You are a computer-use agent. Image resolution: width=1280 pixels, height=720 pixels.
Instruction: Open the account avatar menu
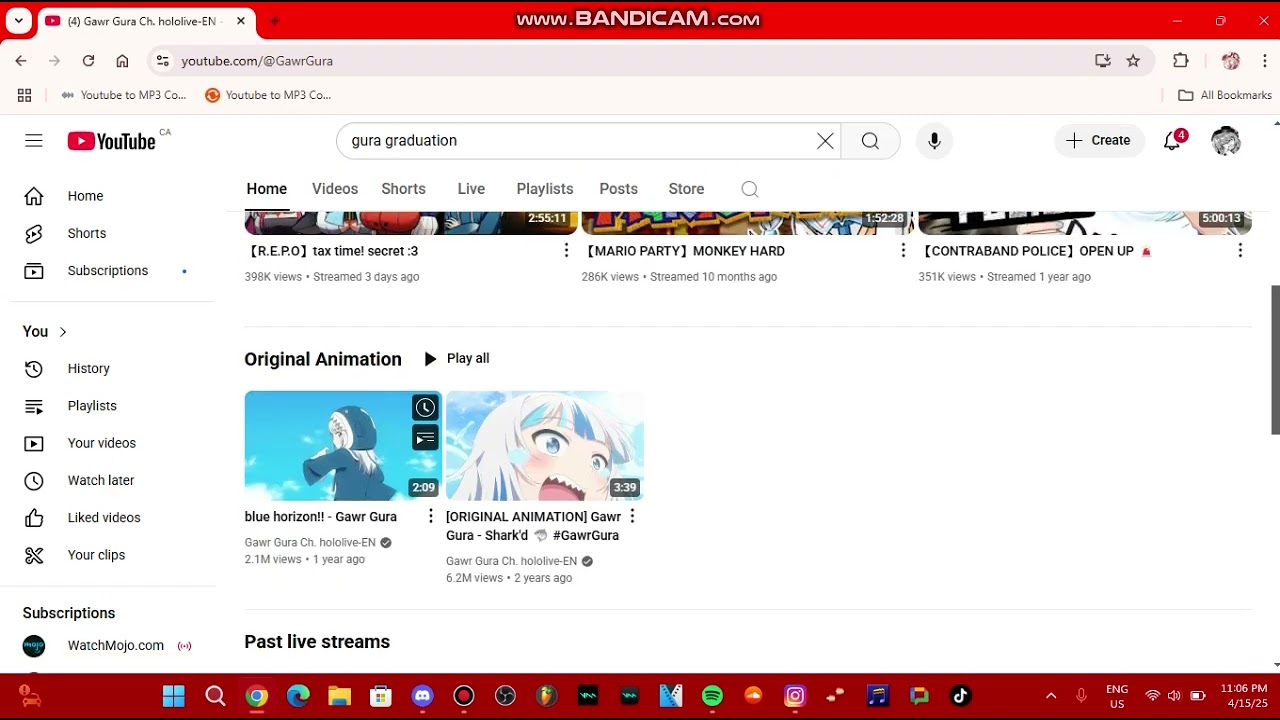[x=1226, y=141]
